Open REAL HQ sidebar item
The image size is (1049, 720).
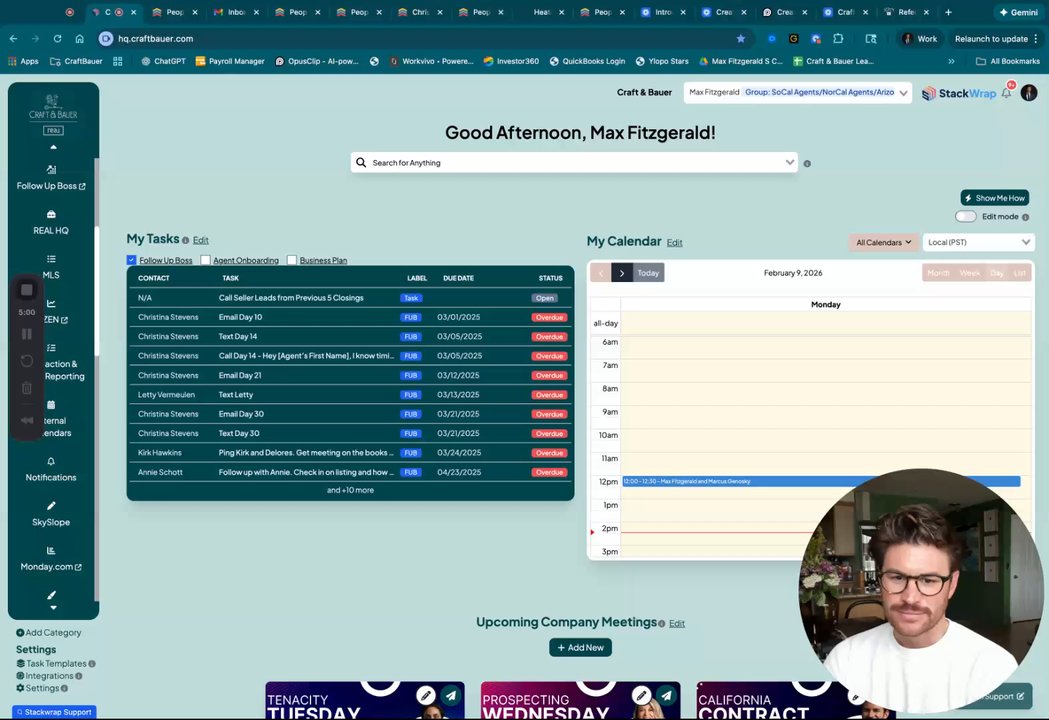(51, 223)
